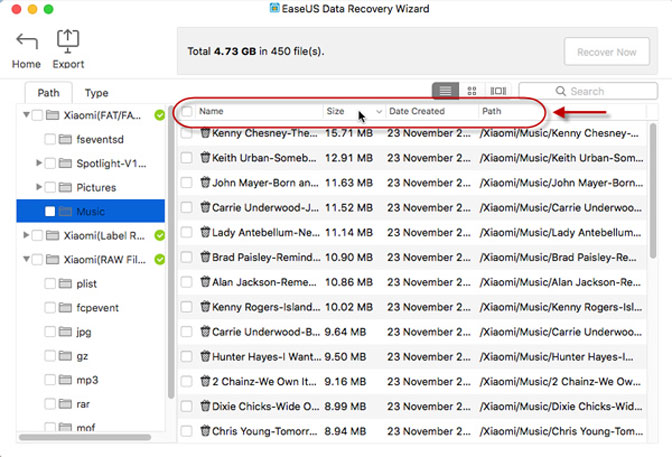
Task: Click trash icon beside Dixie Chicks file
Action: [x=205, y=406]
